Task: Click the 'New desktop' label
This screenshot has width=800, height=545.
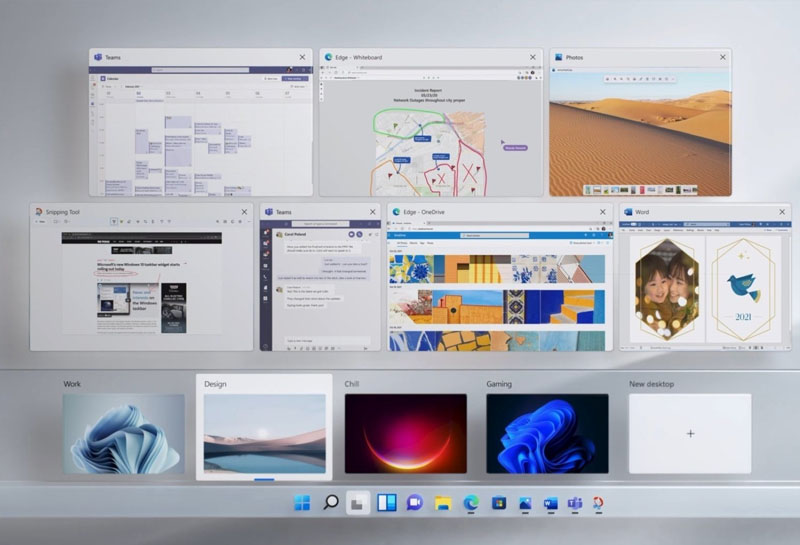Action: tap(652, 384)
